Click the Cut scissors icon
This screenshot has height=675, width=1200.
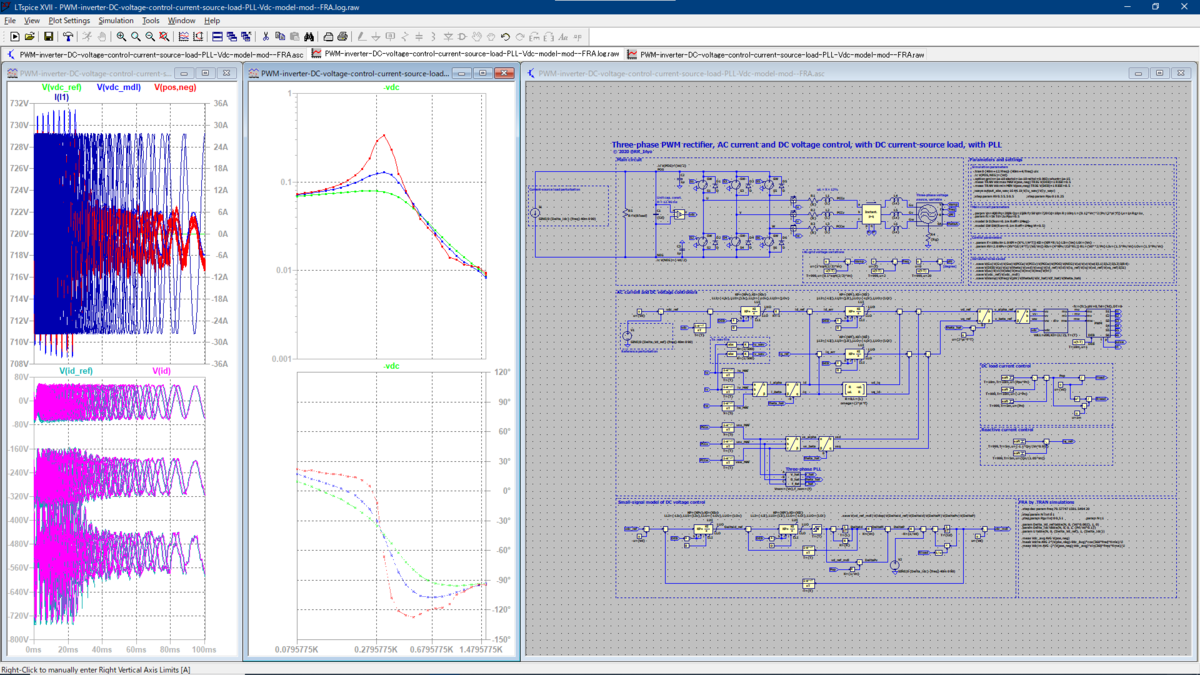tap(266, 36)
